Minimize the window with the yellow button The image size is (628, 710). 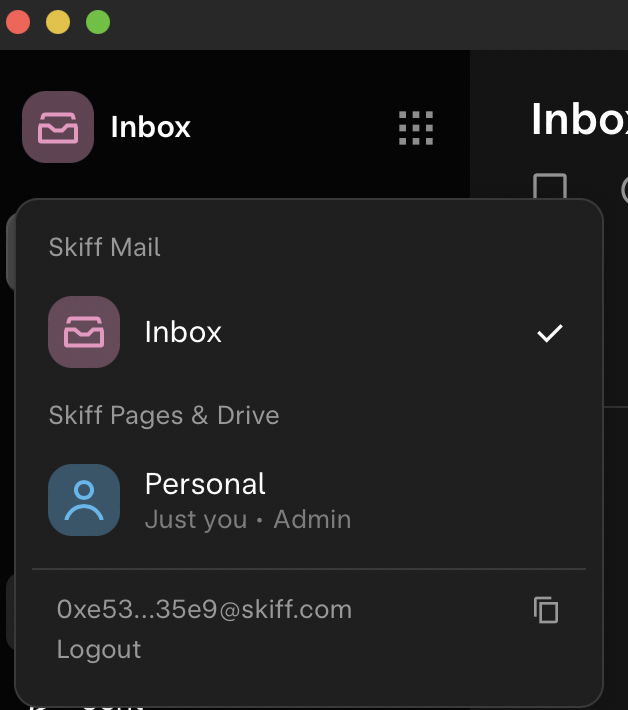point(58,22)
